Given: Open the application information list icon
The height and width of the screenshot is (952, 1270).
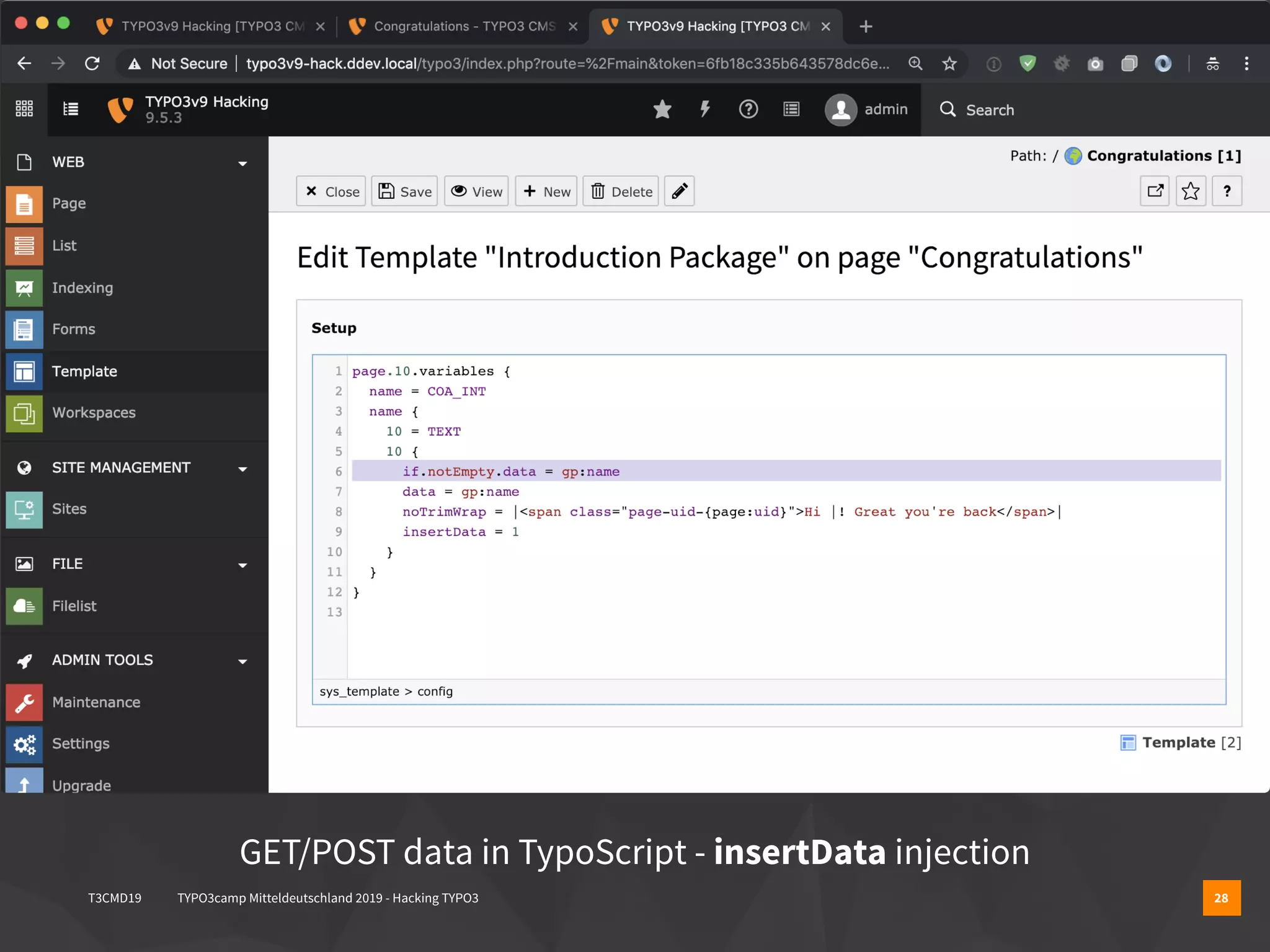Looking at the screenshot, I should click(x=791, y=109).
